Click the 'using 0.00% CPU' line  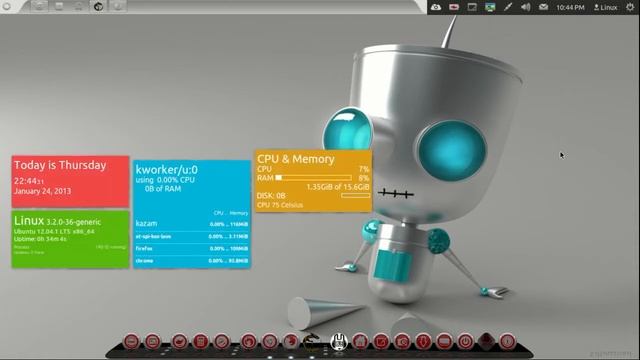tap(165, 180)
